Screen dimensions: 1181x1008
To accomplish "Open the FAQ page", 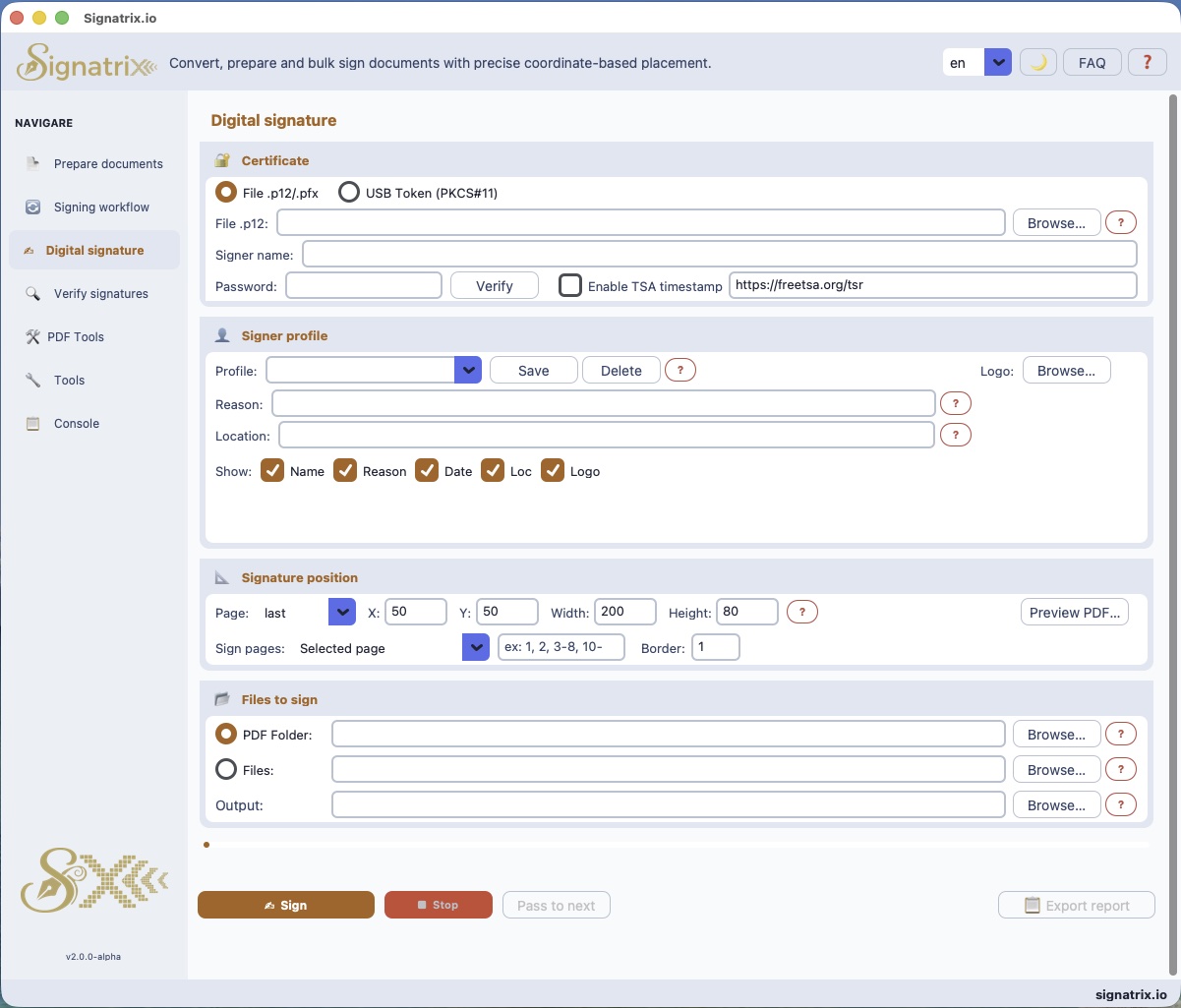I will [1092, 61].
